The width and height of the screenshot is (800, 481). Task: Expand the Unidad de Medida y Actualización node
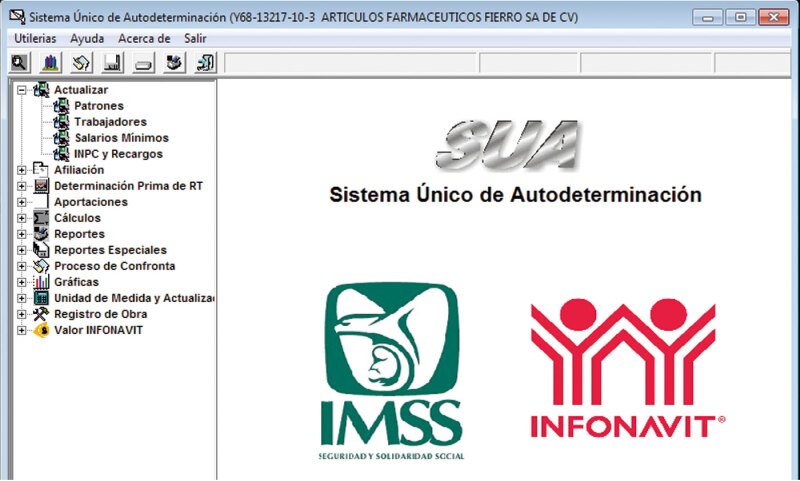pyautogui.click(x=21, y=298)
